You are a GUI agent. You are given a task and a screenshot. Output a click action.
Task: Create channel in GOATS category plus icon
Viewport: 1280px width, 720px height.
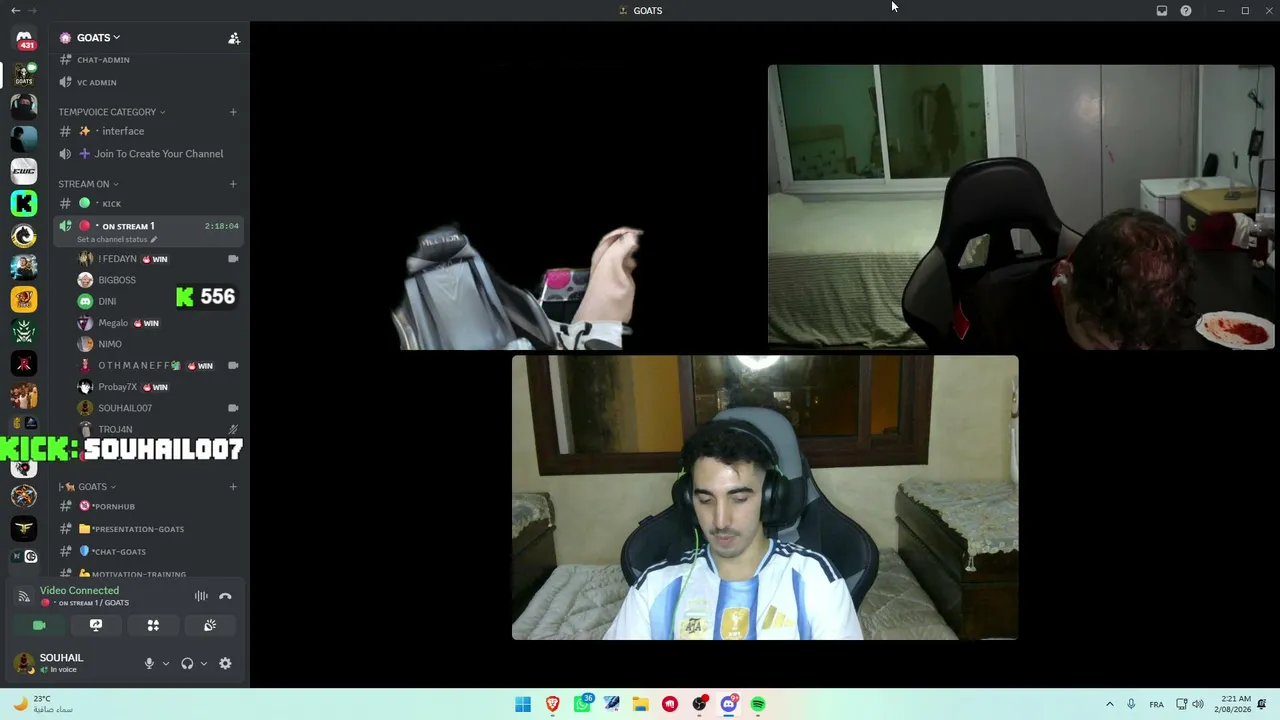click(233, 487)
